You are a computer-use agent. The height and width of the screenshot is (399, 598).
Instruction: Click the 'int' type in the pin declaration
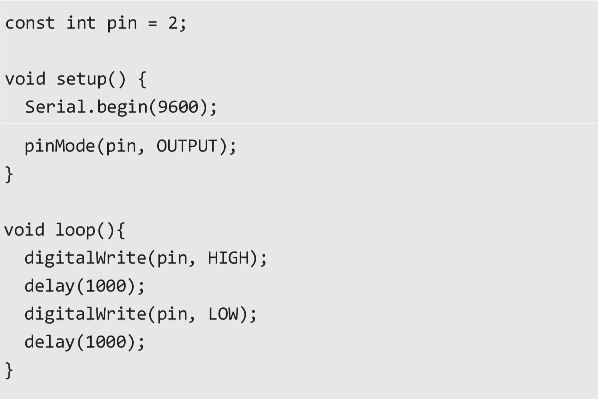(x=80, y=23)
